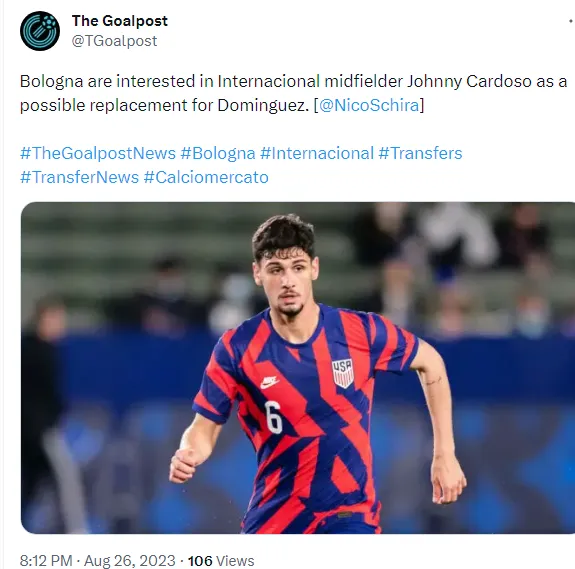This screenshot has height=569, width=575.
Task: Open the Aug 26, 2023 date link
Action: pos(130,561)
